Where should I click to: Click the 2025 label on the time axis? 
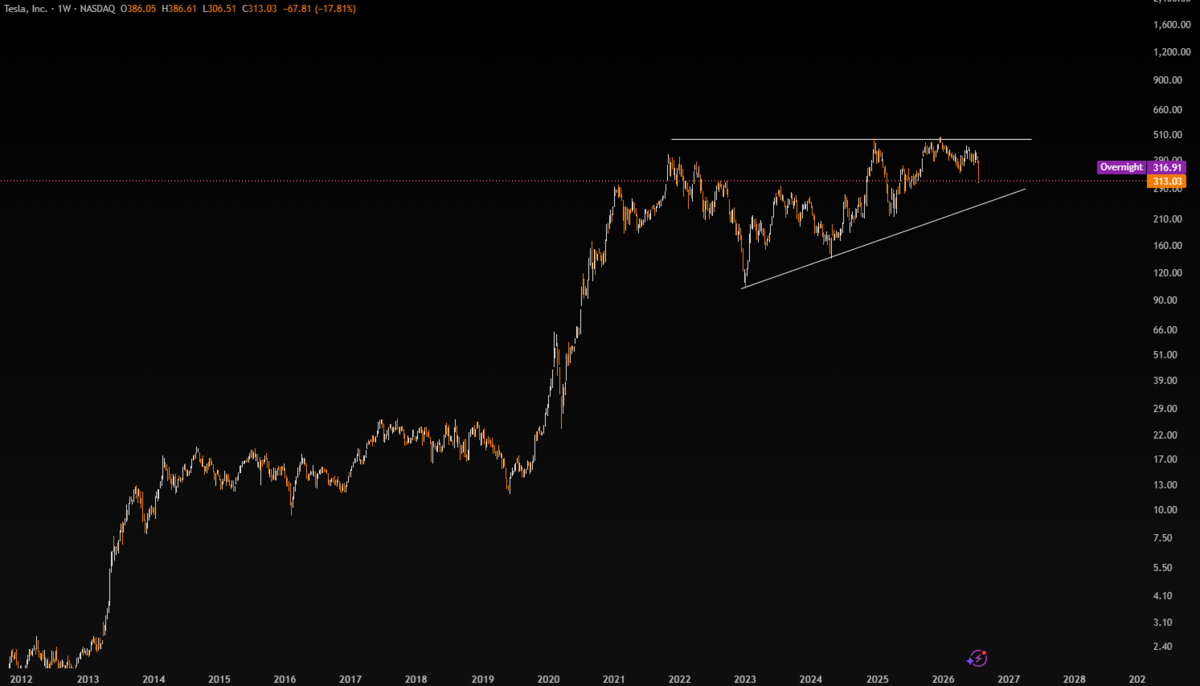[x=877, y=678]
